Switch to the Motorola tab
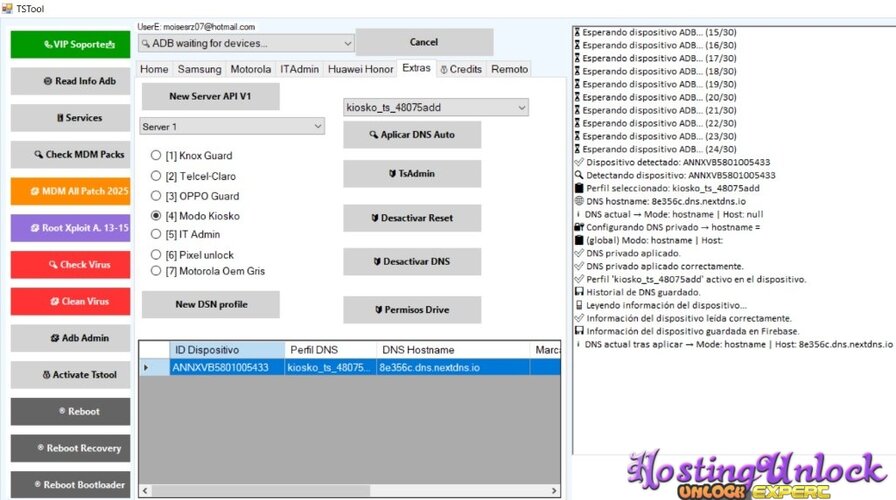 (x=250, y=69)
